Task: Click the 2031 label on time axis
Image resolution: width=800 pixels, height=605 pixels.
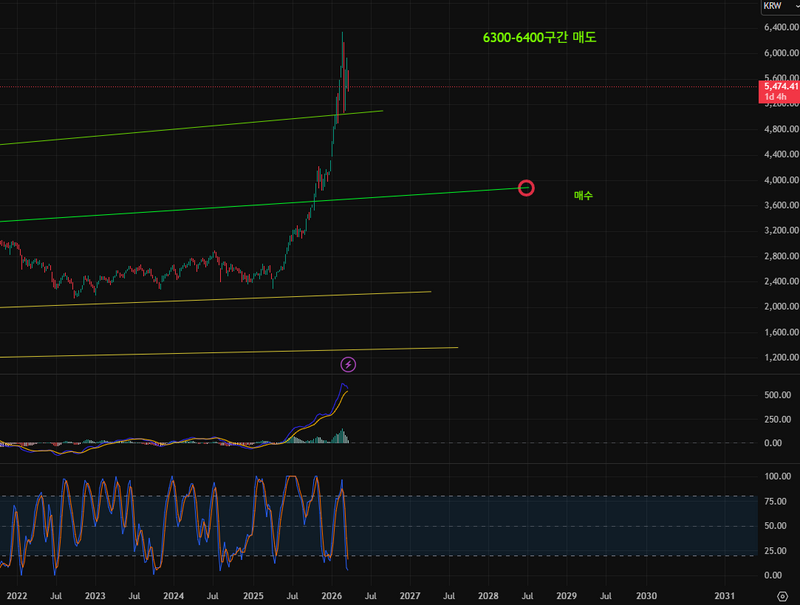Action: [x=724, y=595]
